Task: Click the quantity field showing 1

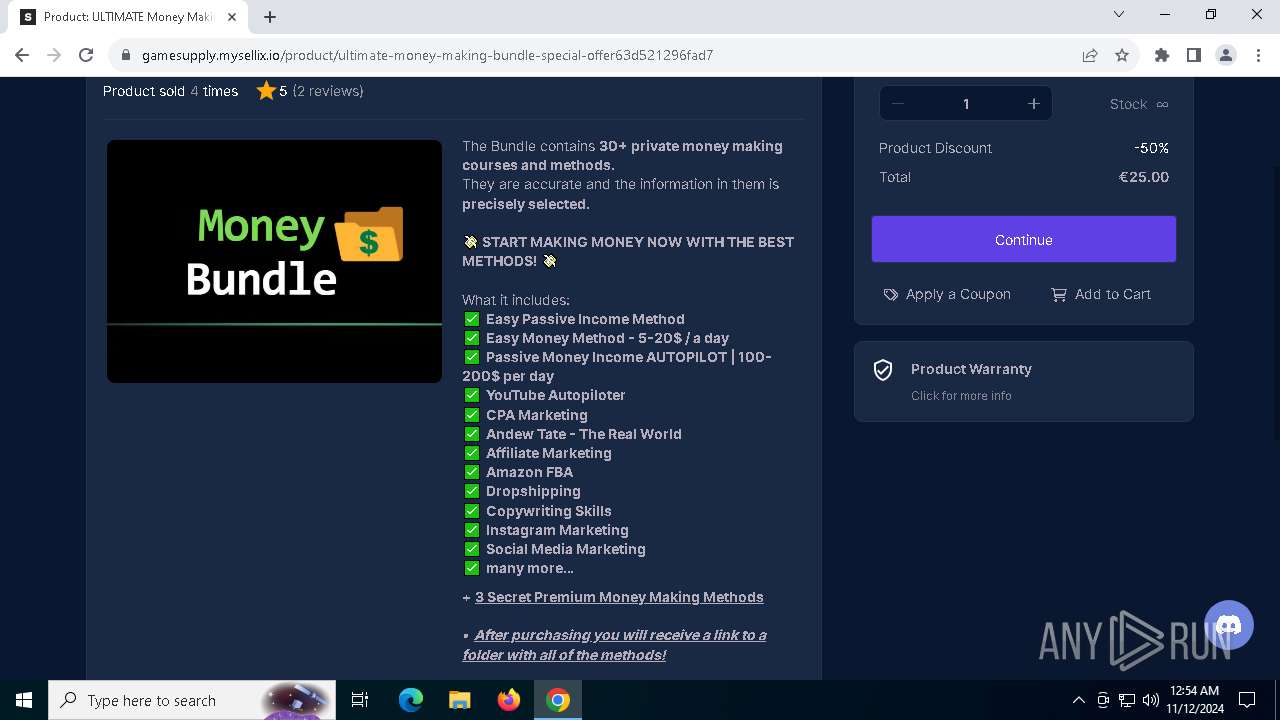Action: [x=966, y=104]
